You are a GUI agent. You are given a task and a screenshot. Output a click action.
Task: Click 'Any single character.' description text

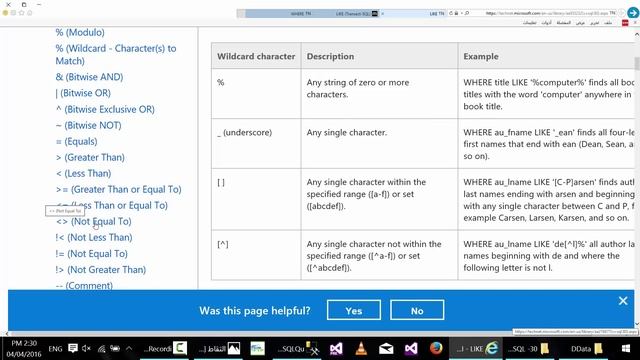(347, 132)
